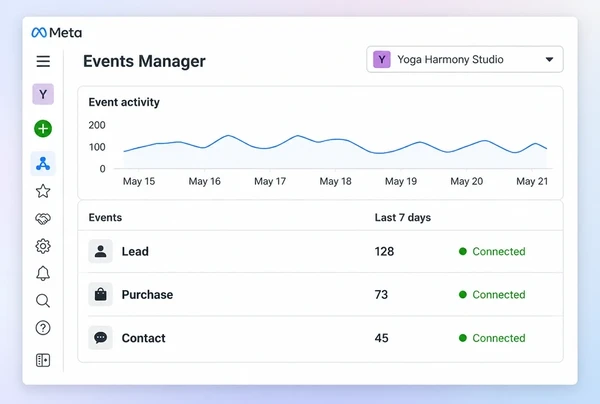The width and height of the screenshot is (600, 404).
Task: Click the 45 count for Contact
Action: 382,338
